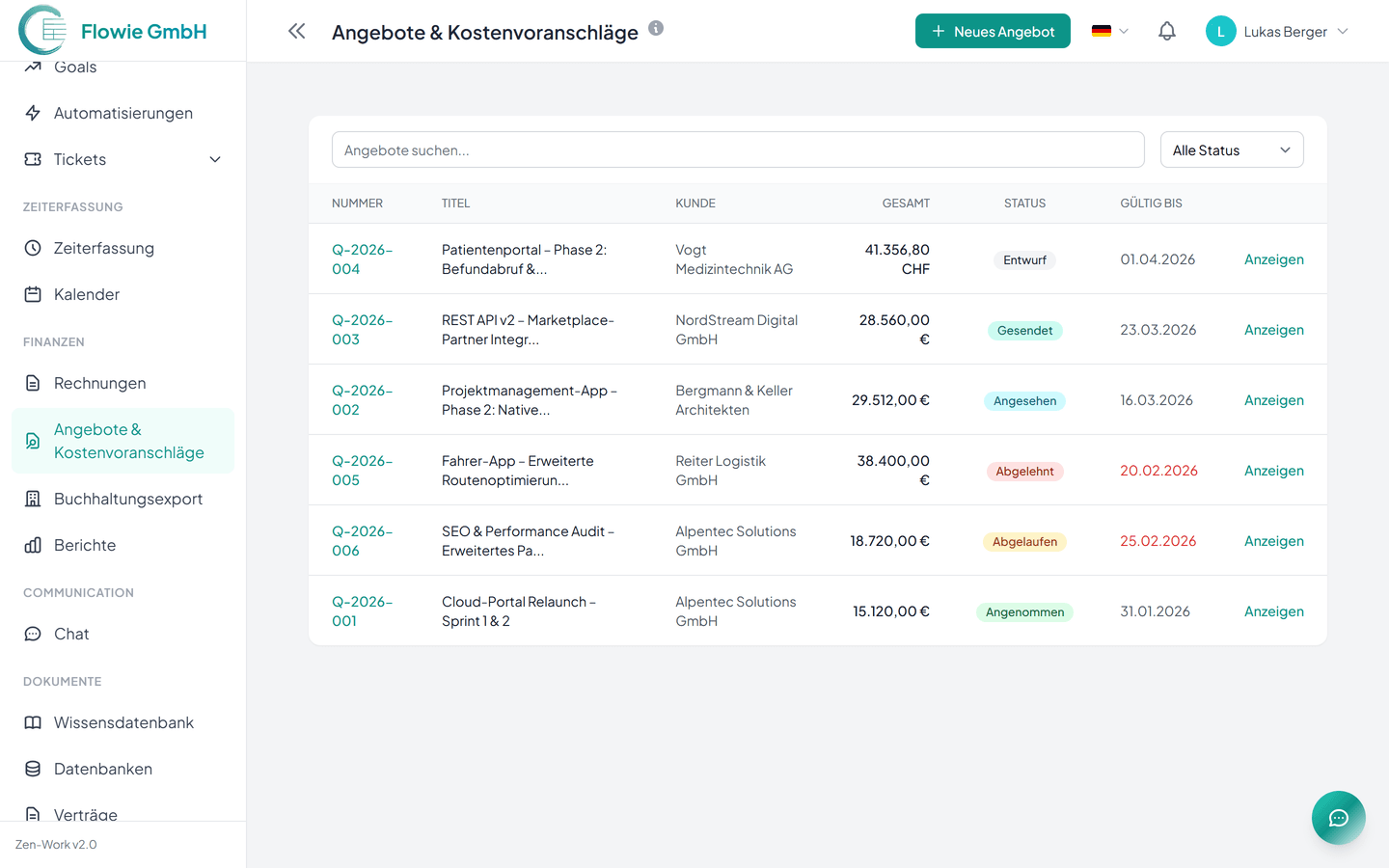This screenshot has width=1389, height=868.
Task: Open Buchhaltungsexport menu item
Action: 127,499
